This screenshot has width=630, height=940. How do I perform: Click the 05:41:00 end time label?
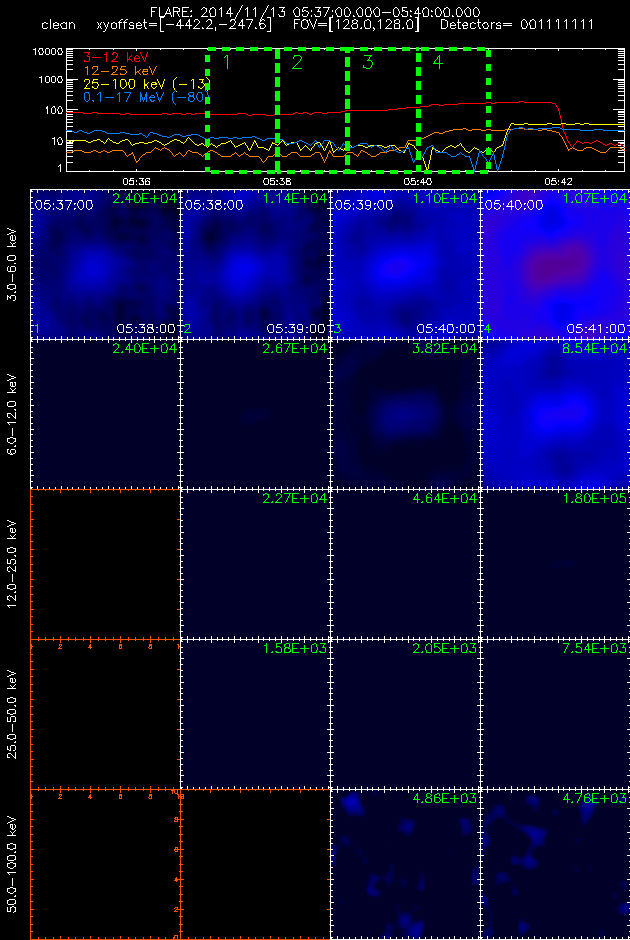coord(596,329)
